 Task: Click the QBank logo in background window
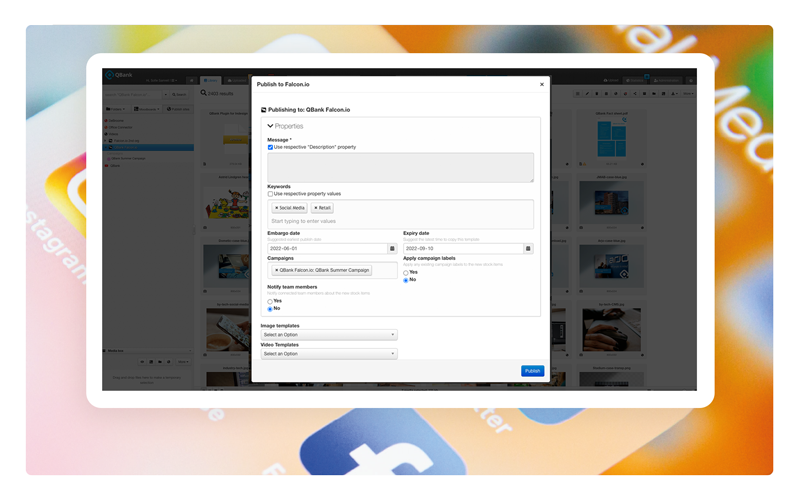pos(119,75)
